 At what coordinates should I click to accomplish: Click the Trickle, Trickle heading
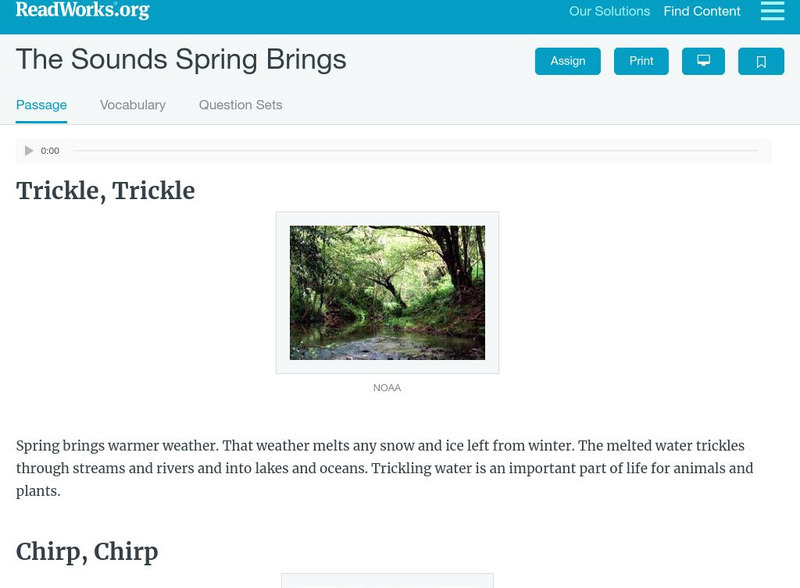point(105,191)
